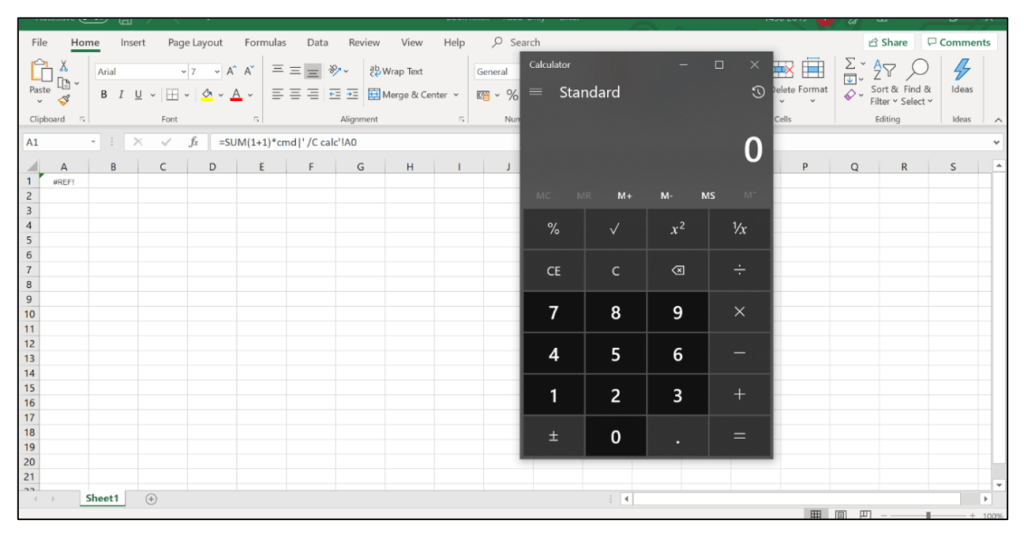Screen dimensions: 1024x539
Task: Click the Borders icon
Action: click(x=172, y=95)
